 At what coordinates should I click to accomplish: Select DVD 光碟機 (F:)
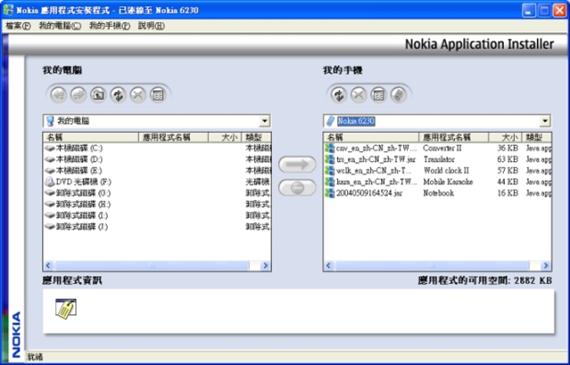pos(79,182)
